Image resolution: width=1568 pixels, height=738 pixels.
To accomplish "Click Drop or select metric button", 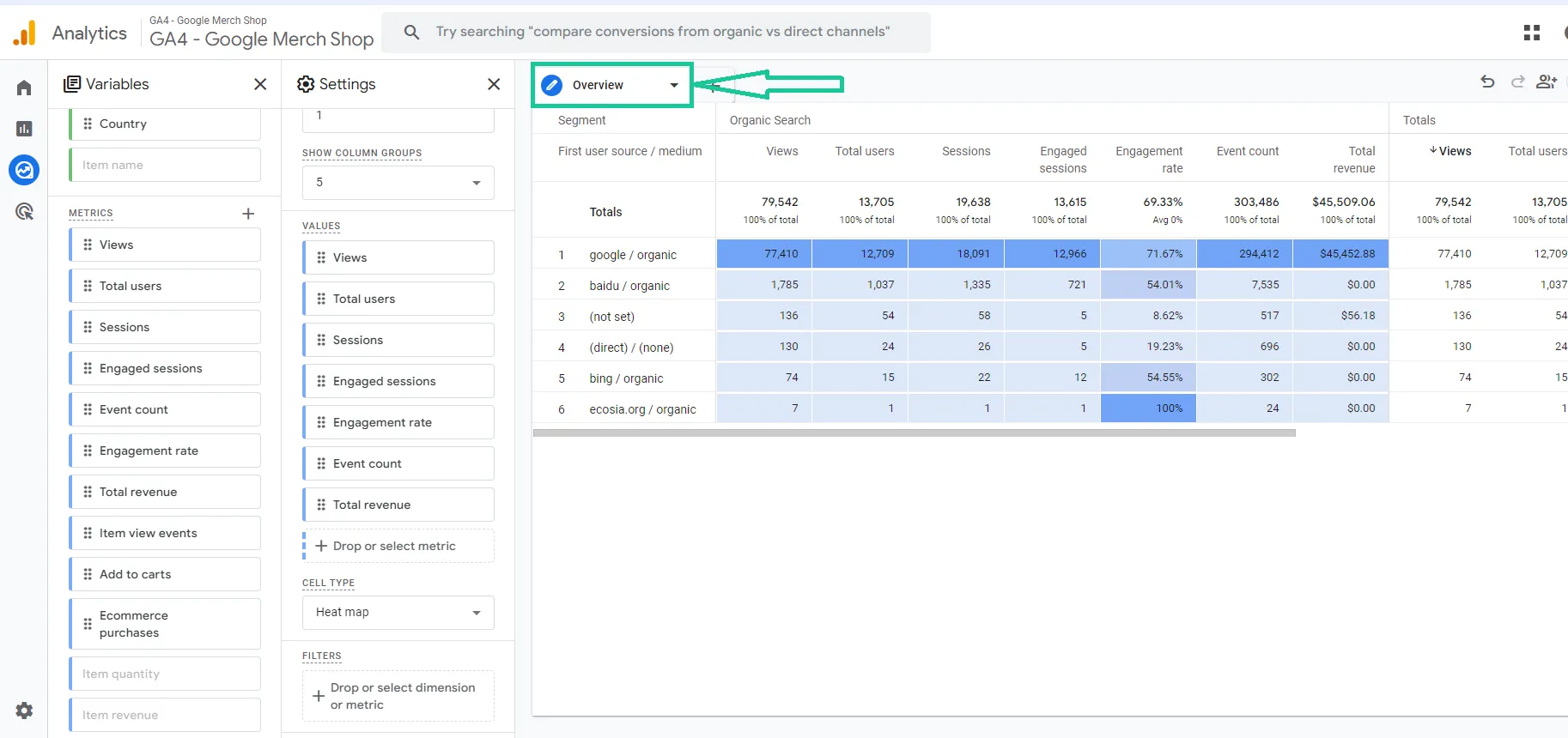I will [398, 546].
